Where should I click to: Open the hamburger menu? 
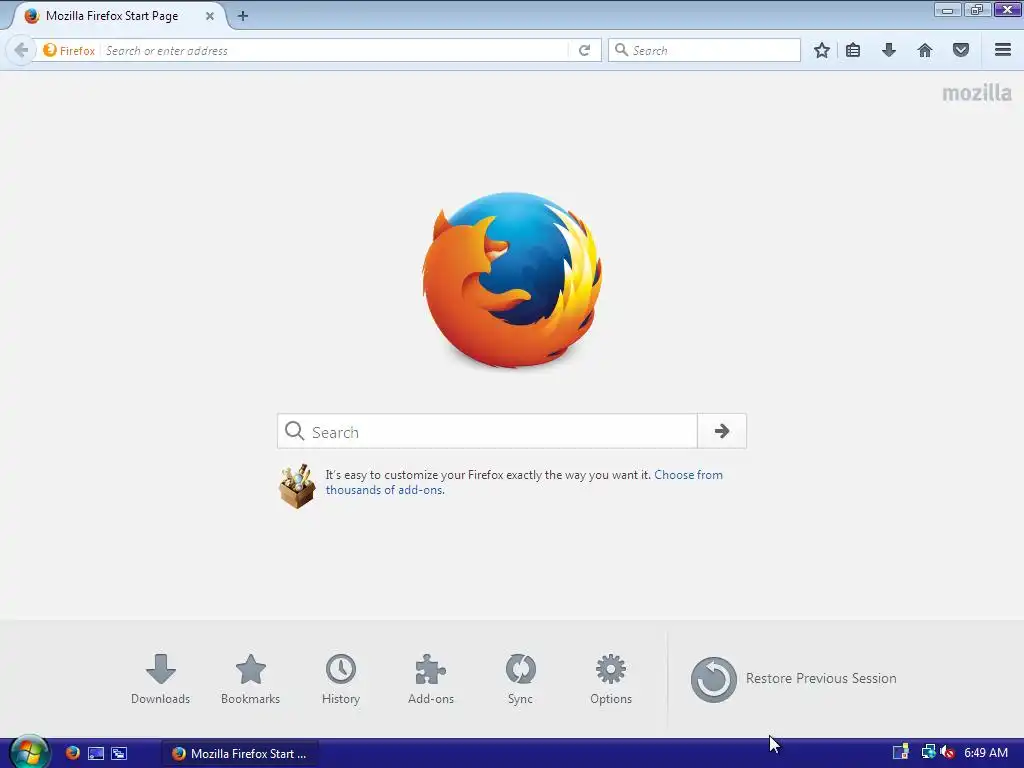click(1003, 50)
